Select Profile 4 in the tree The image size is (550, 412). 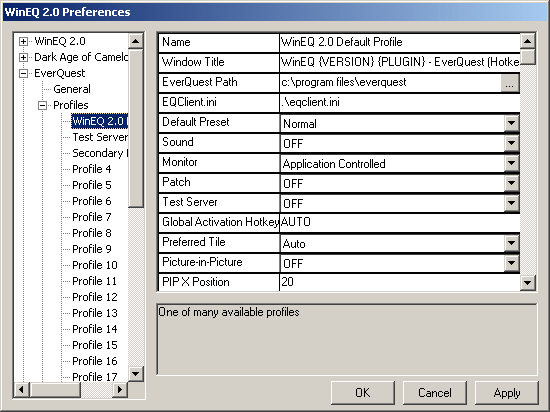(92, 169)
